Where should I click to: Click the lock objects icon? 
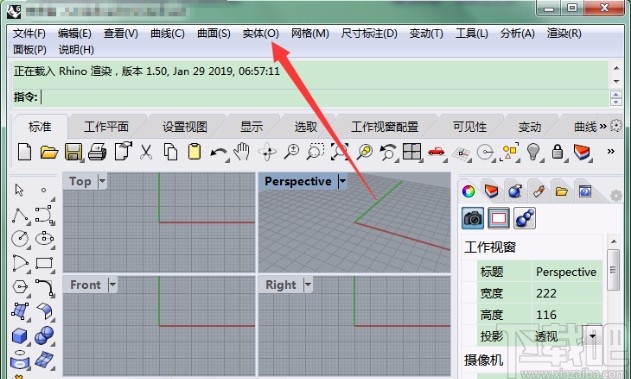tap(557, 152)
